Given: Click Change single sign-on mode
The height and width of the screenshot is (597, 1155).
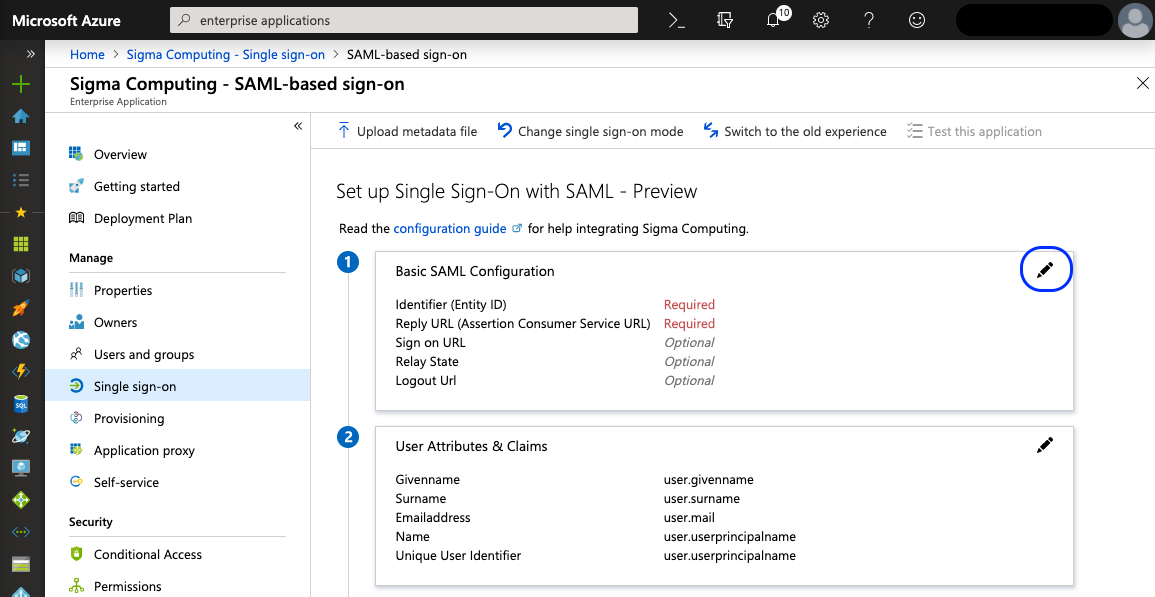Looking at the screenshot, I should [x=590, y=131].
